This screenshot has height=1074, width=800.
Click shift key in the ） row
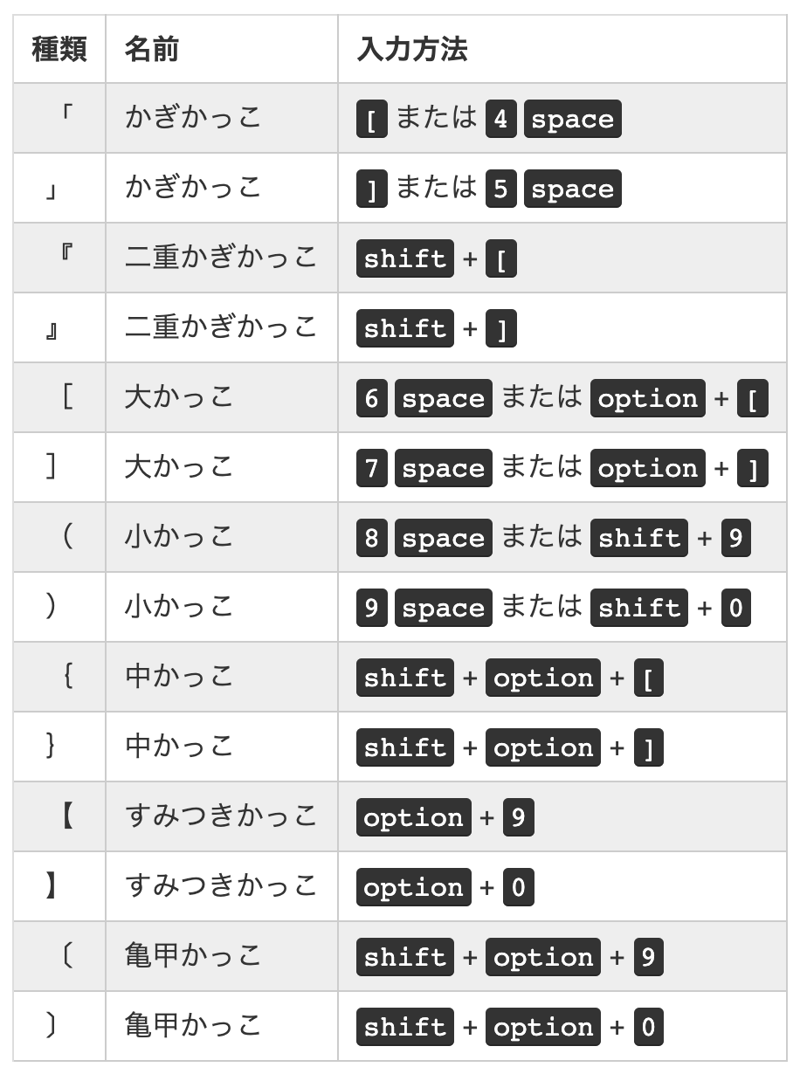(639, 608)
